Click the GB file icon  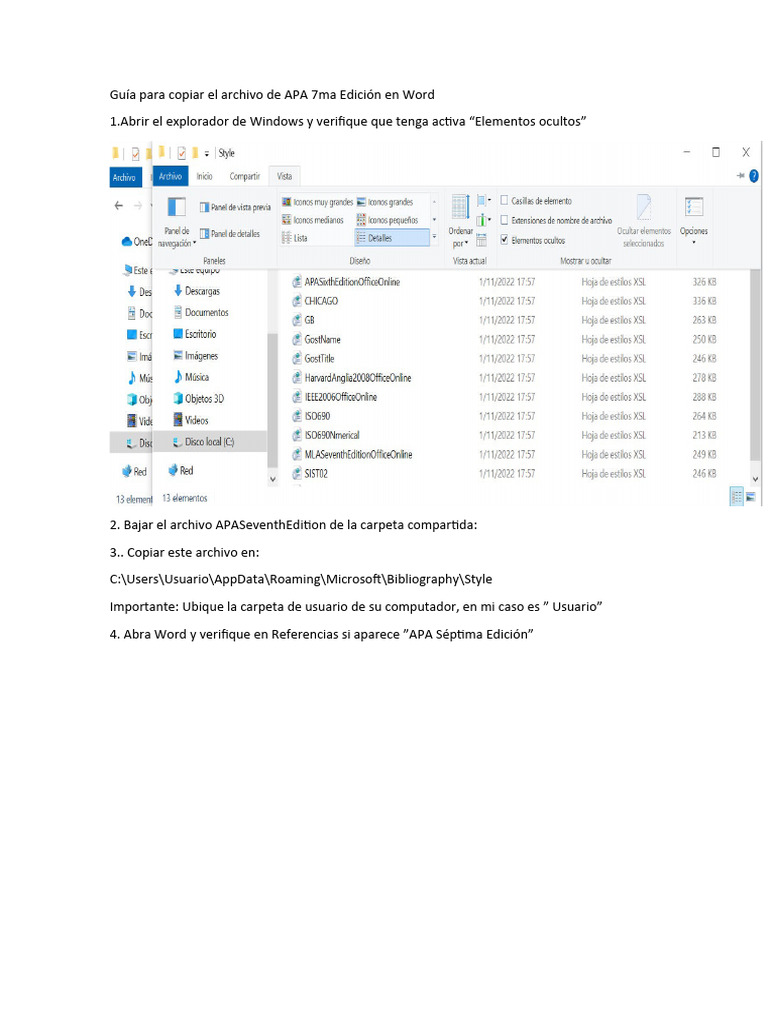[296, 320]
